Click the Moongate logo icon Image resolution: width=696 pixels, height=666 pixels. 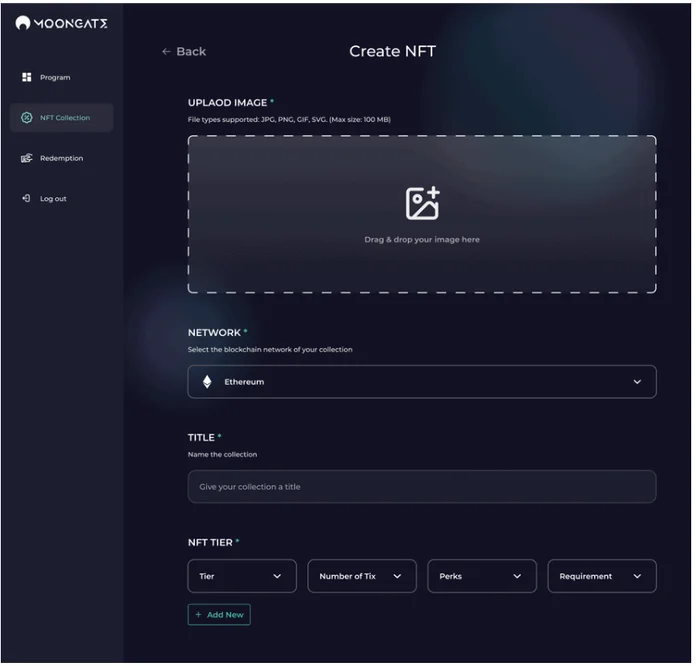(23, 23)
